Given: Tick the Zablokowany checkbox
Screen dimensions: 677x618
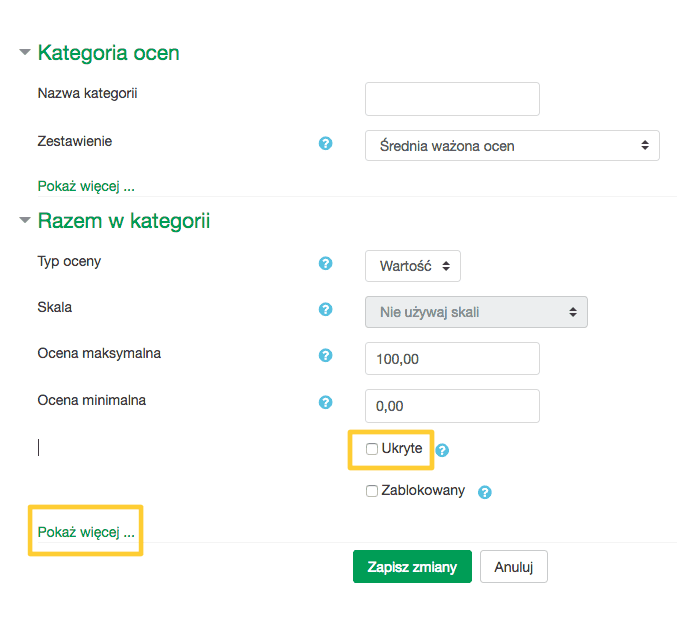Looking at the screenshot, I should tap(372, 491).
